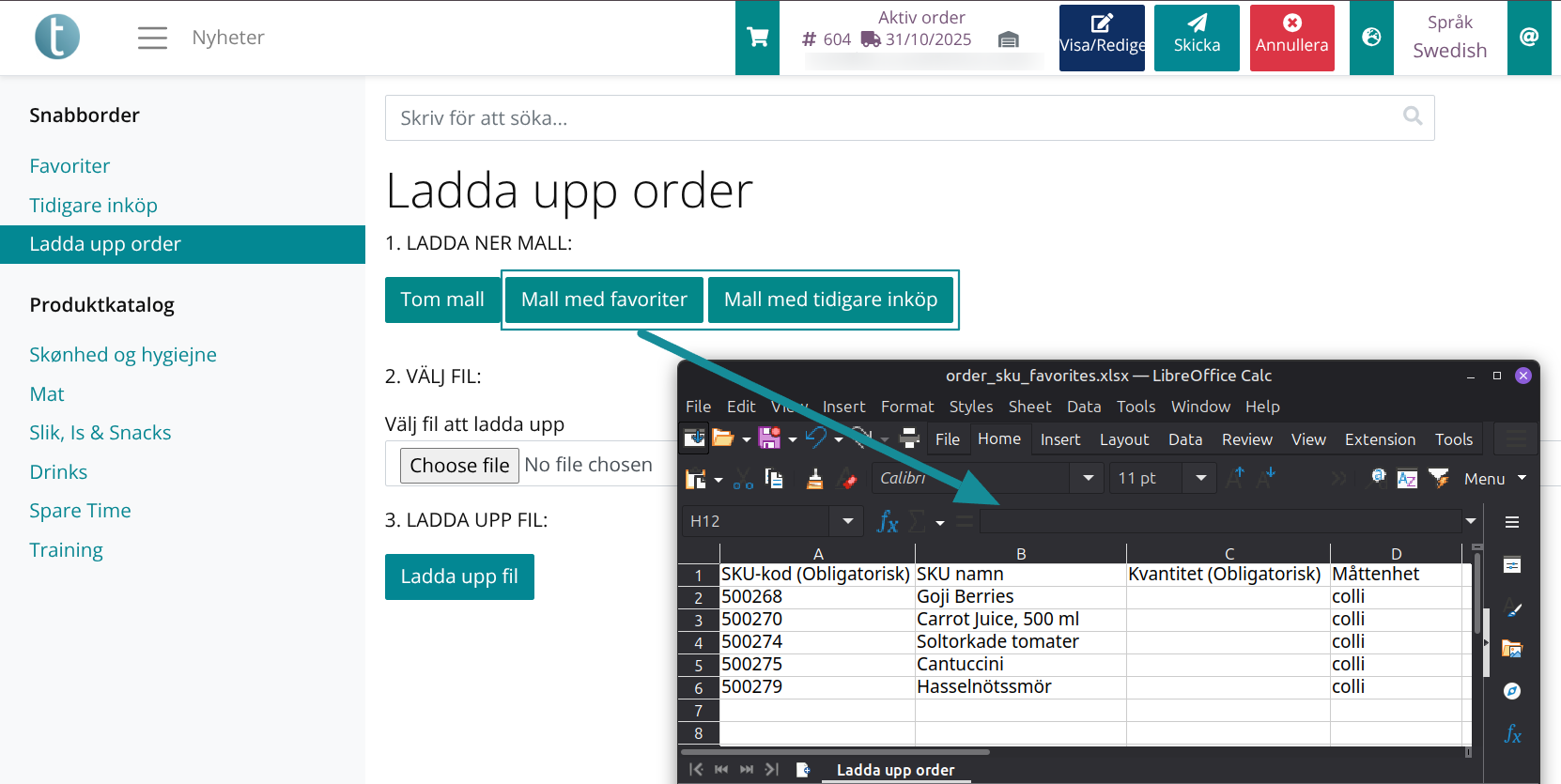The height and width of the screenshot is (784, 1561).
Task: Open the Menu dropdown in Calc tabbed toolbar
Action: tap(1495, 479)
